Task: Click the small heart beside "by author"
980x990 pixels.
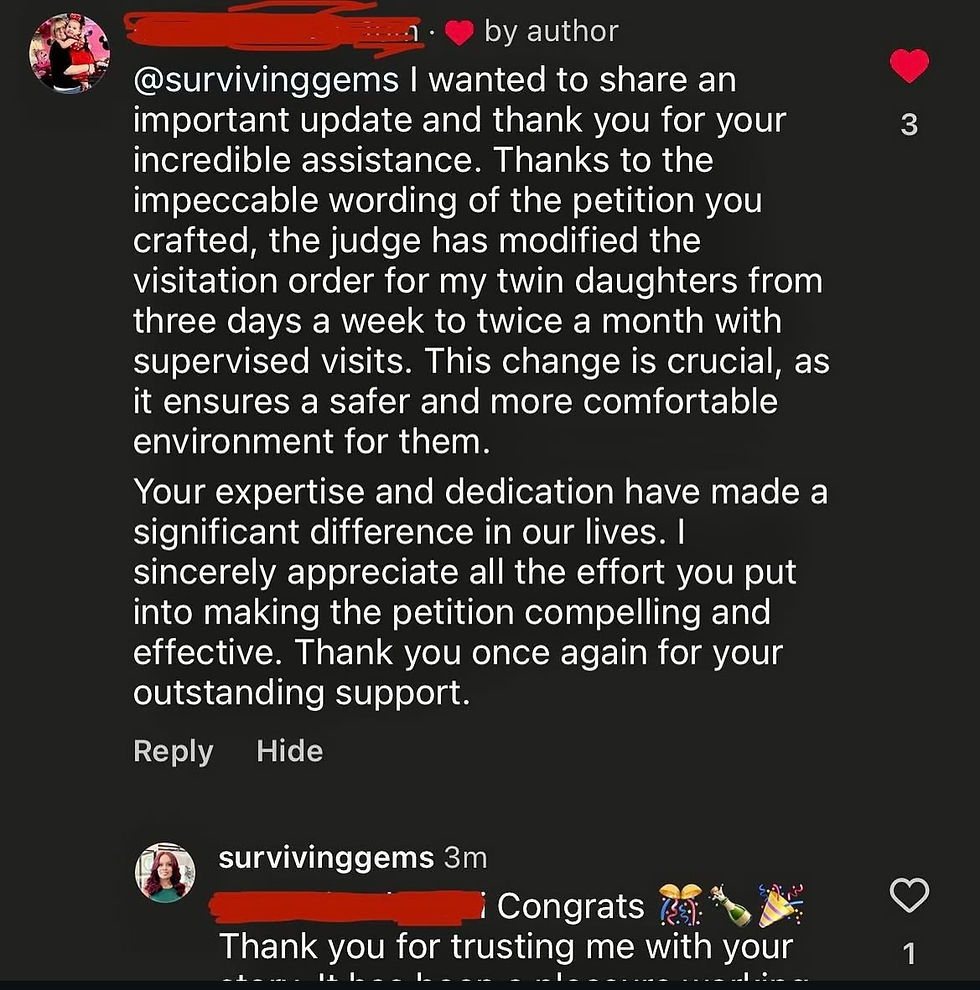Action: click(458, 33)
